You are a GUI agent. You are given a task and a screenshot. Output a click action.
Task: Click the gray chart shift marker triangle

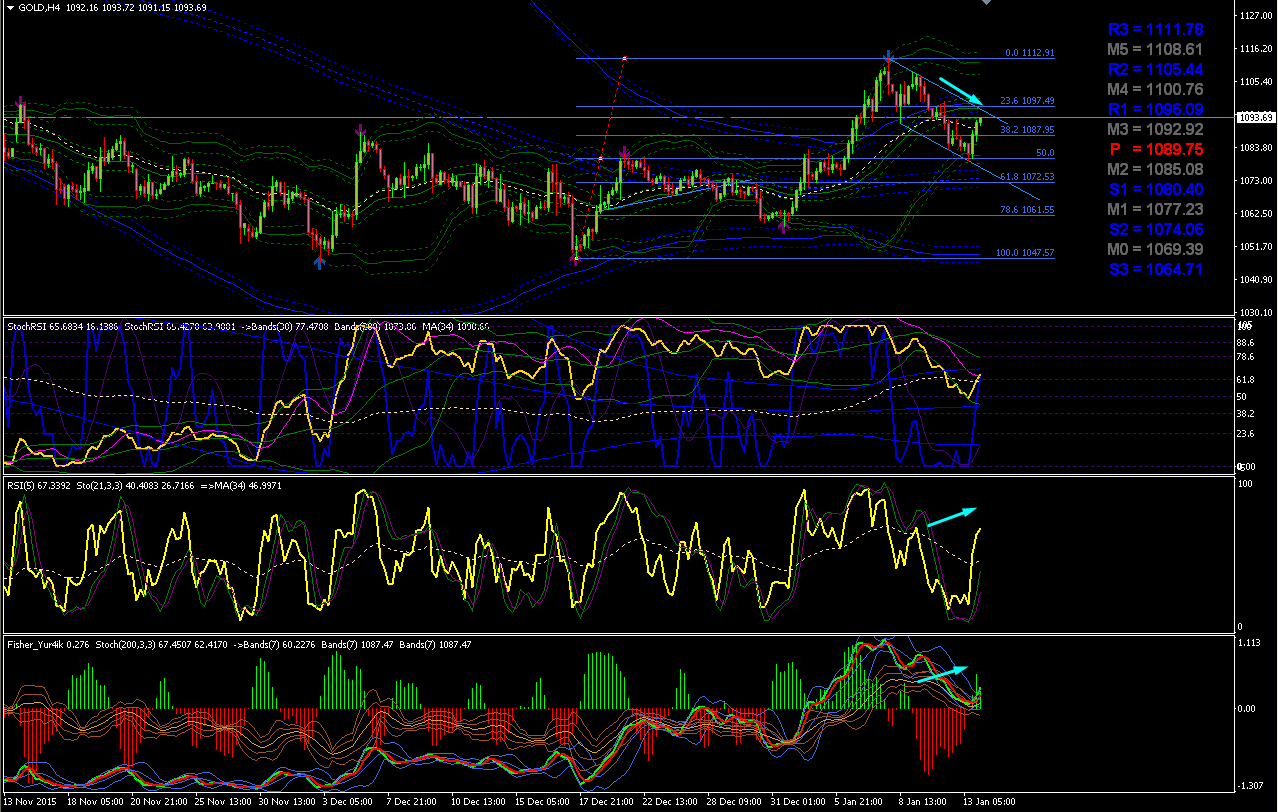pos(987,4)
